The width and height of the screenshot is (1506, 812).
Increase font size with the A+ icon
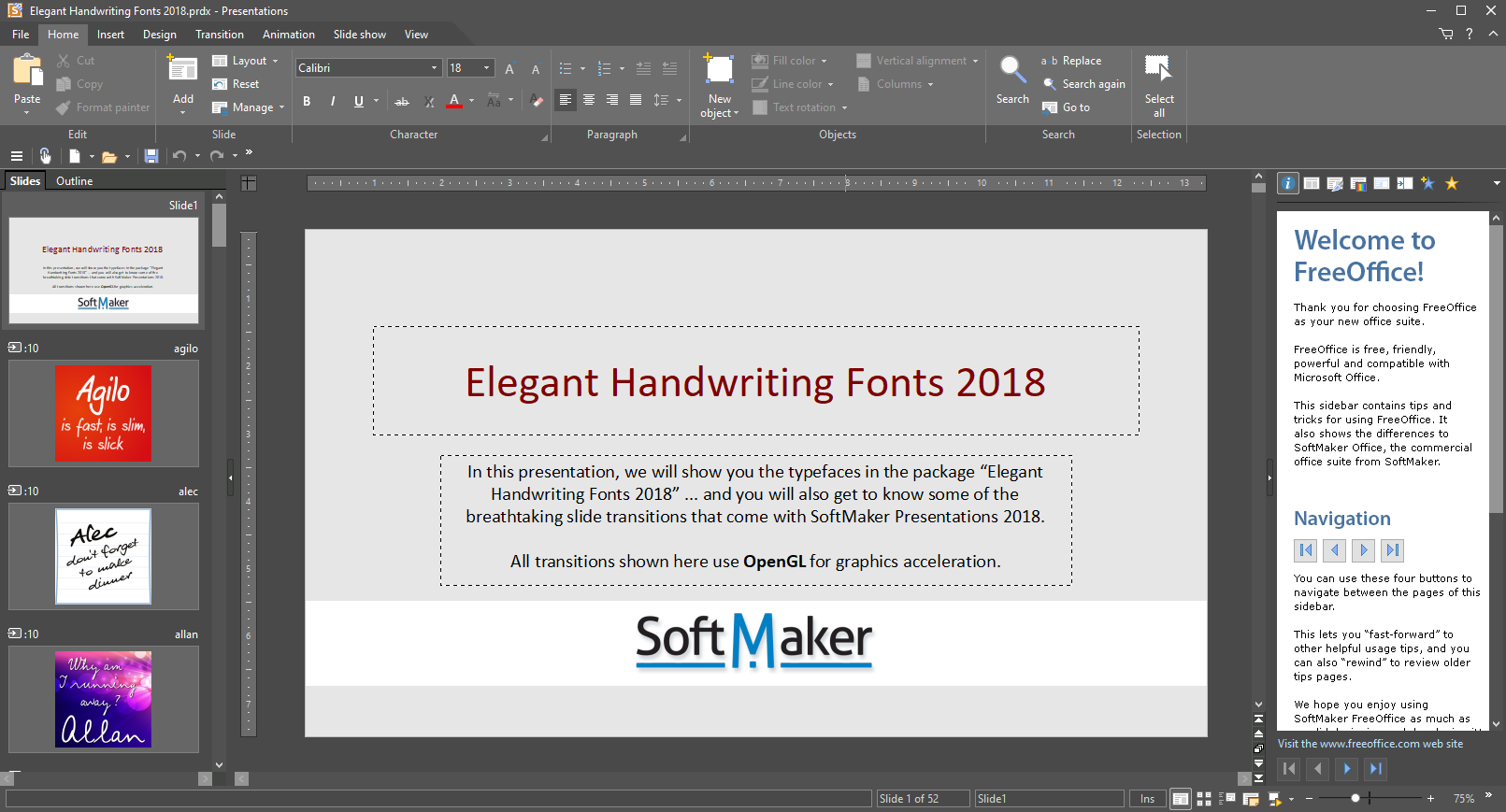click(509, 68)
